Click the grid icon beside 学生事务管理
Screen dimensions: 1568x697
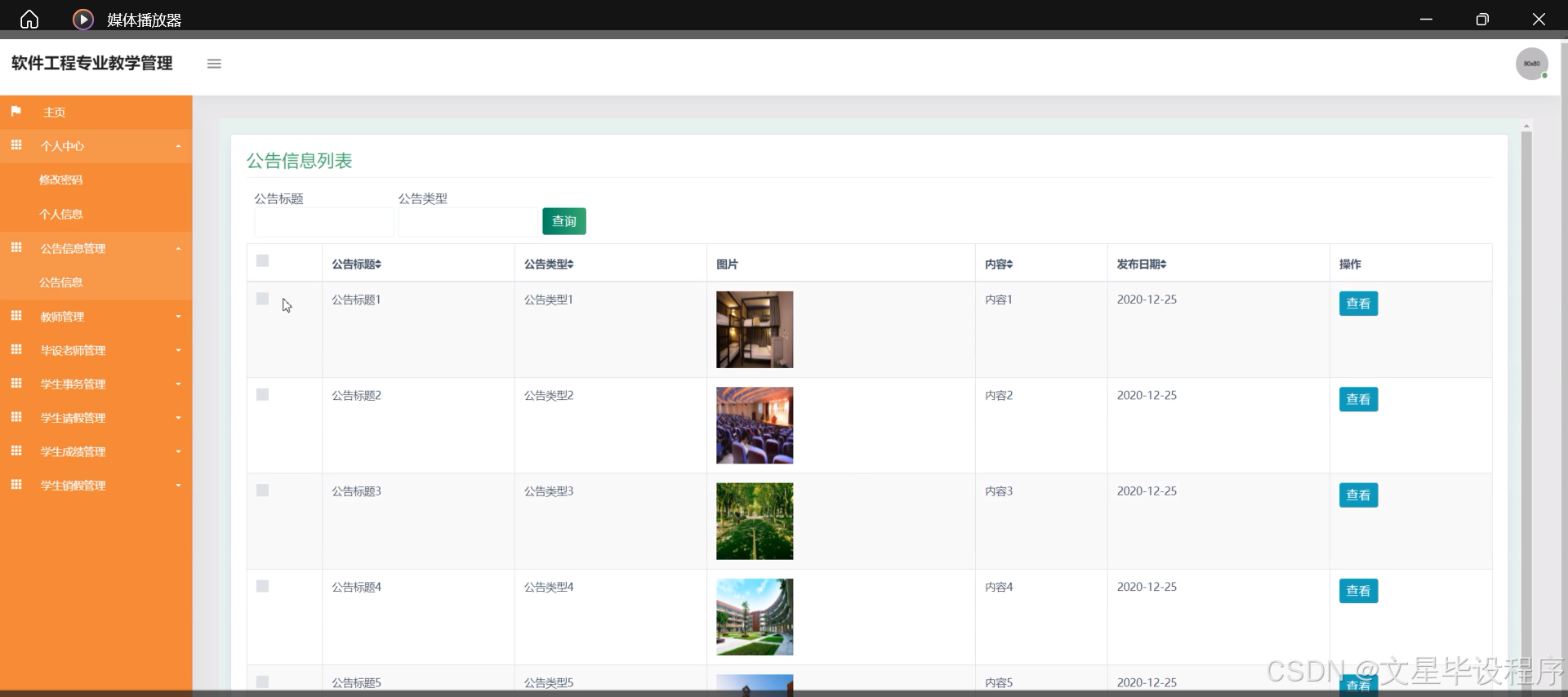pyautogui.click(x=16, y=384)
